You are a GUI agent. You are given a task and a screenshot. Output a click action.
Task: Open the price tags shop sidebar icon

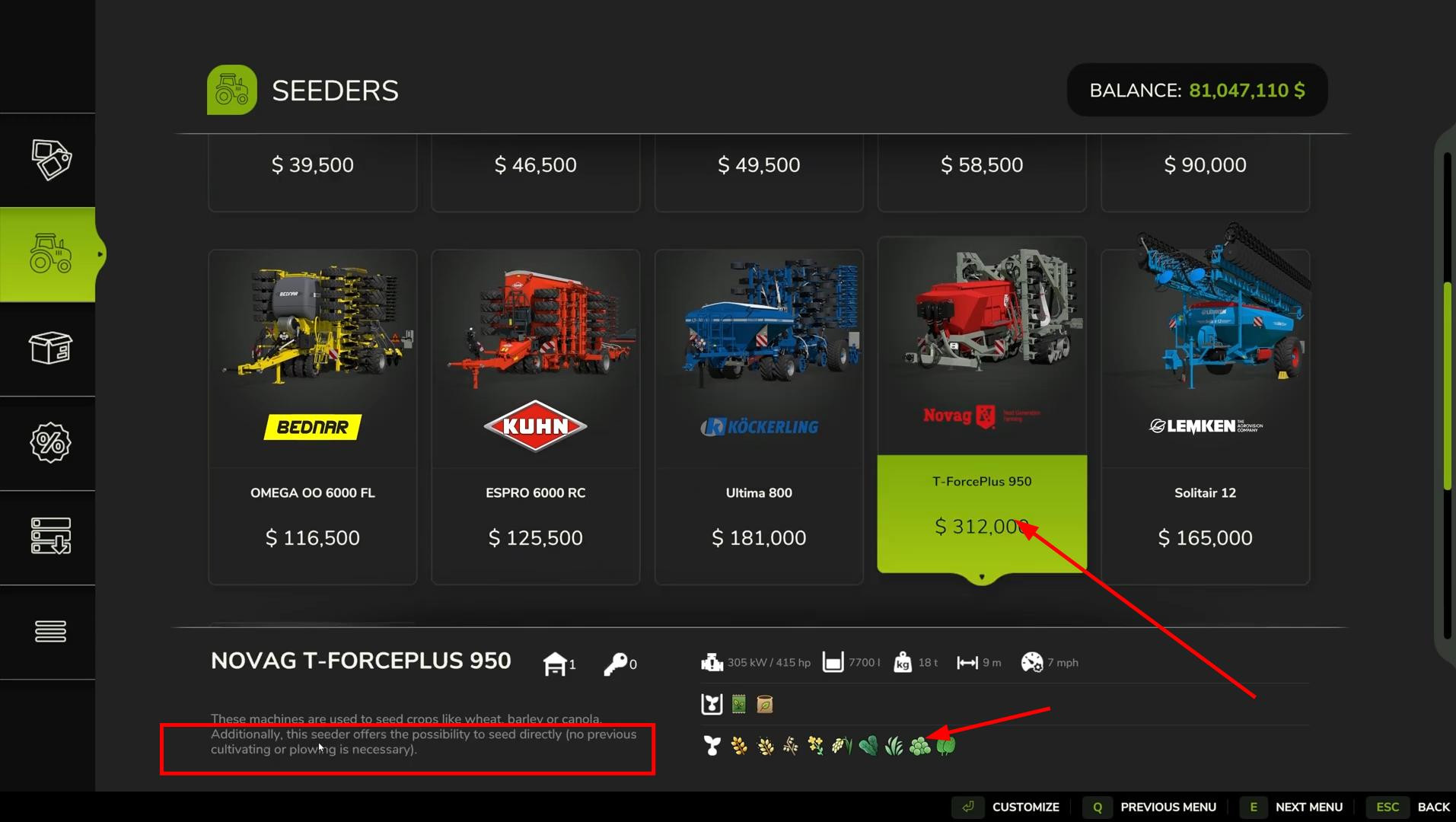coord(51,160)
